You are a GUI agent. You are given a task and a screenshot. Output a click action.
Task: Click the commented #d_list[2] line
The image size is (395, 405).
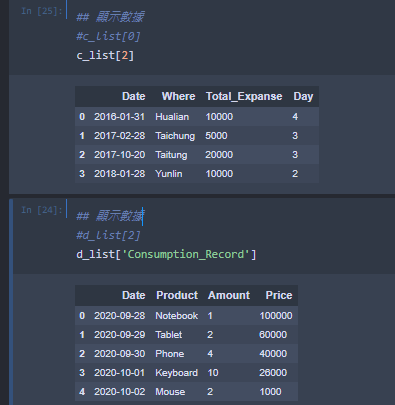[108, 235]
